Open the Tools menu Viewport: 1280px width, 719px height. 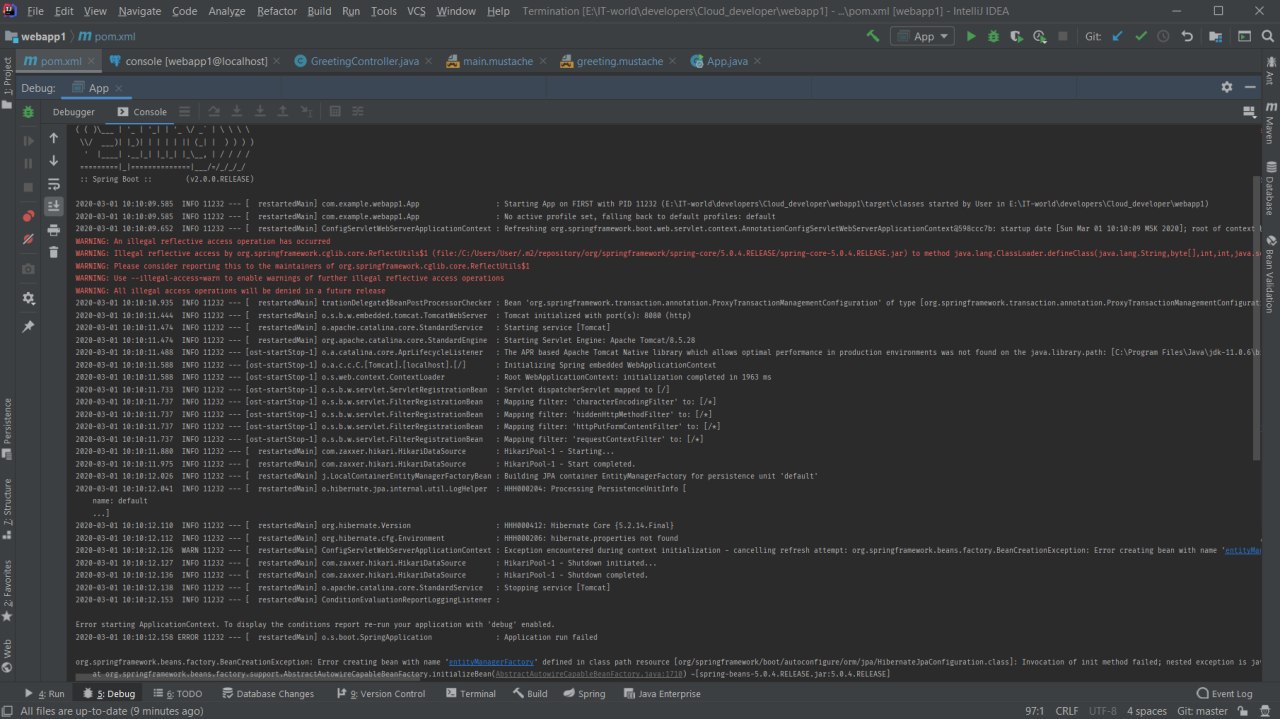[383, 11]
